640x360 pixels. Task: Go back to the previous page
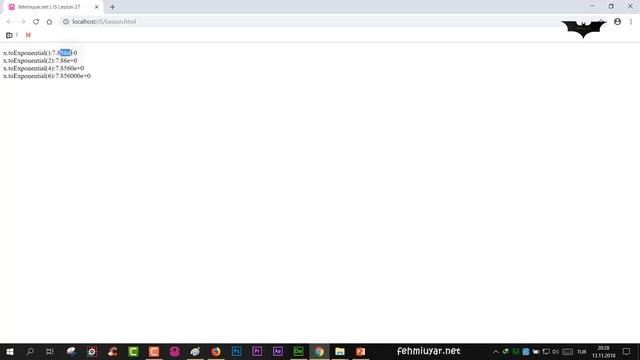coord(9,22)
